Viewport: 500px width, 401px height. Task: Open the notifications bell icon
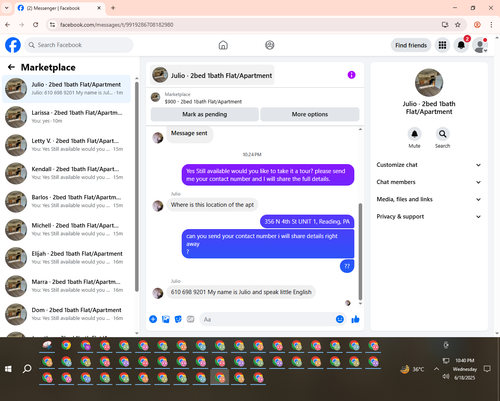click(461, 45)
